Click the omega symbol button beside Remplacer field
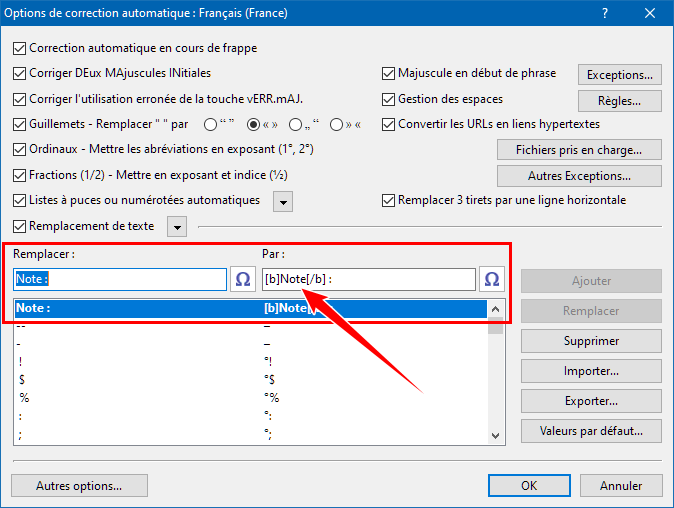This screenshot has height=508, width=674. 243,279
